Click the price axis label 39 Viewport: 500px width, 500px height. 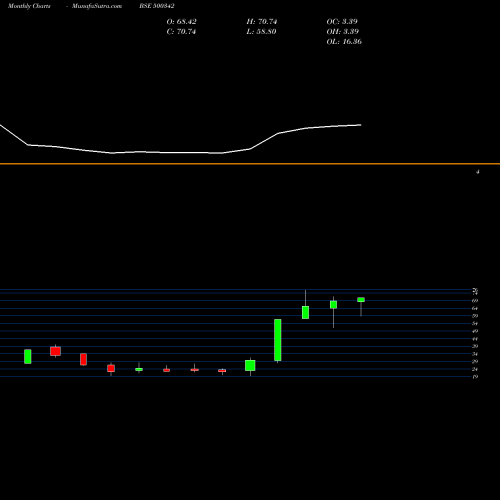[475, 346]
